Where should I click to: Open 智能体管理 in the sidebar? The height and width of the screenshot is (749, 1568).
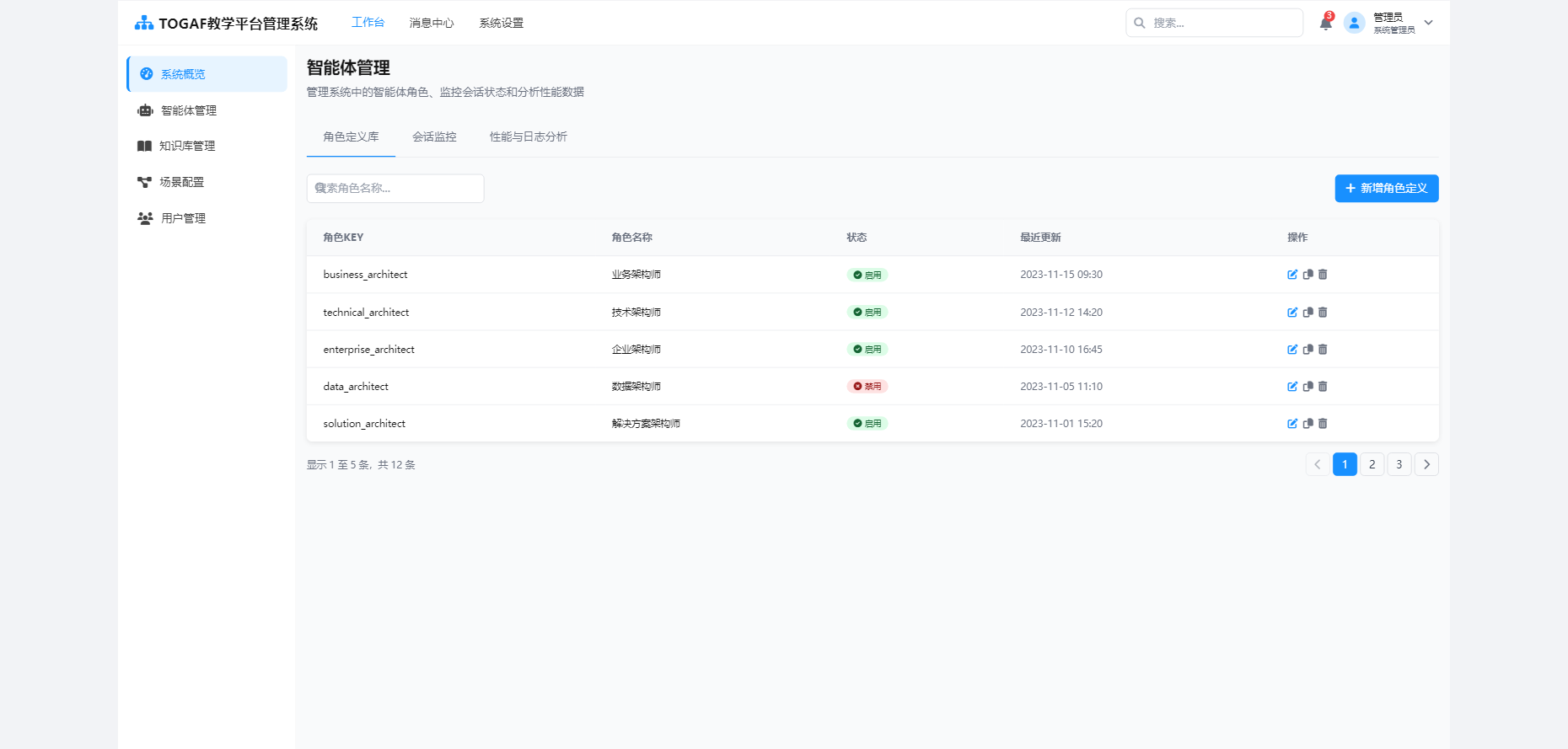point(207,110)
